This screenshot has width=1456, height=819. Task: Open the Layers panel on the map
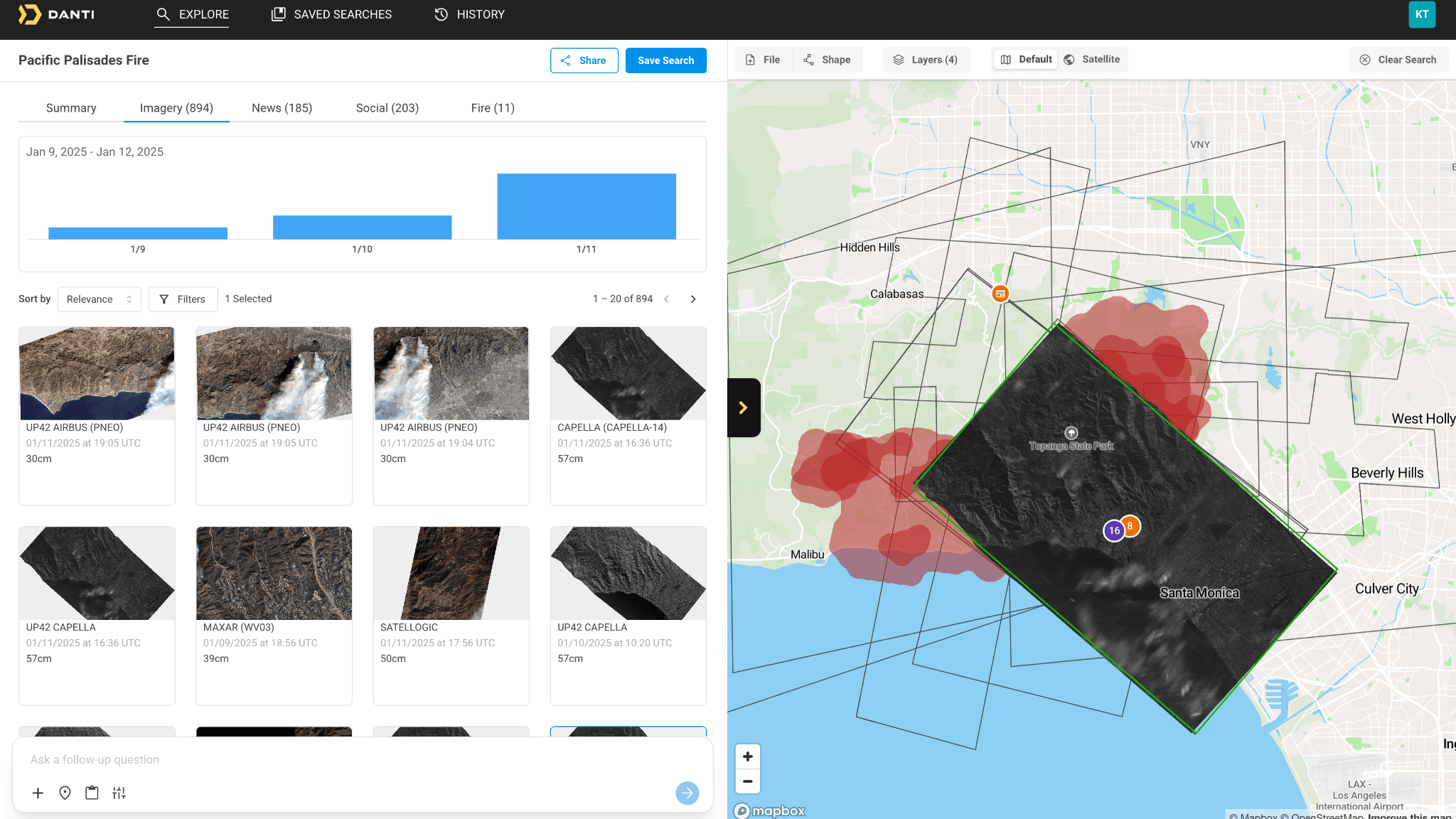[x=926, y=60]
